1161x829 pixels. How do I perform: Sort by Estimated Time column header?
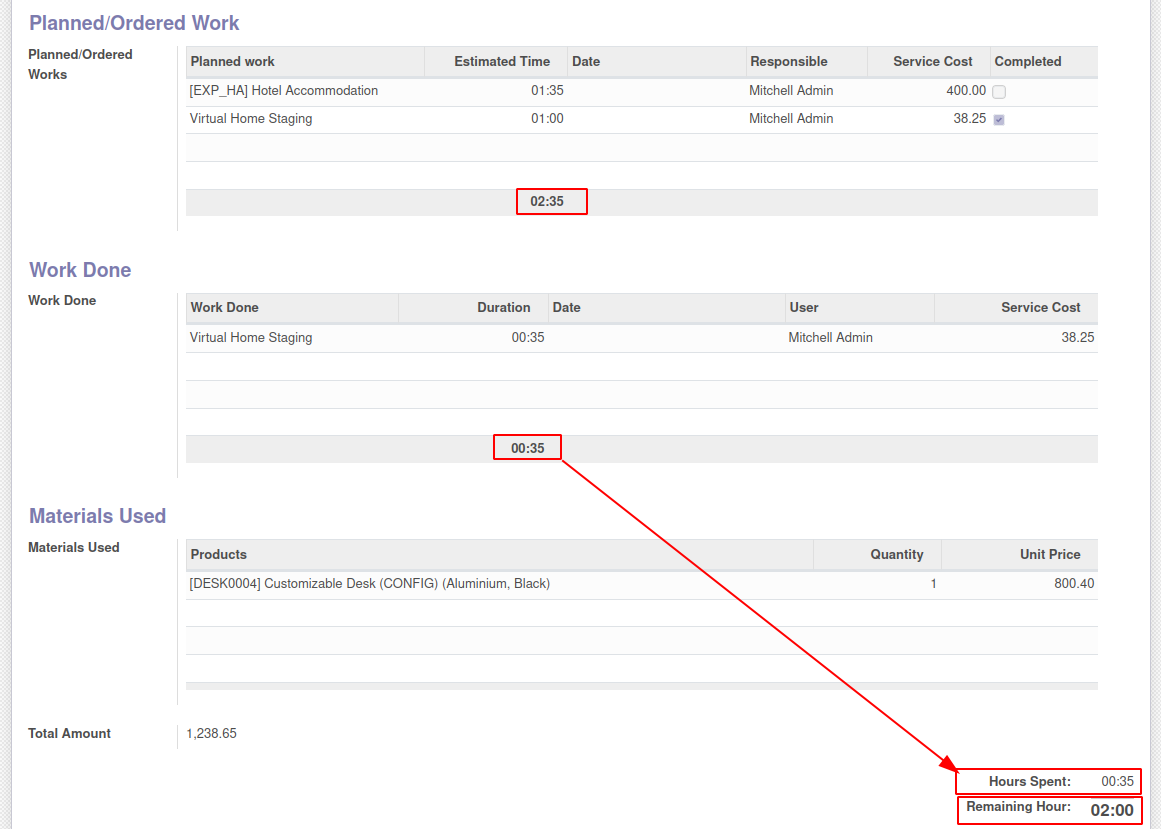(x=502, y=61)
